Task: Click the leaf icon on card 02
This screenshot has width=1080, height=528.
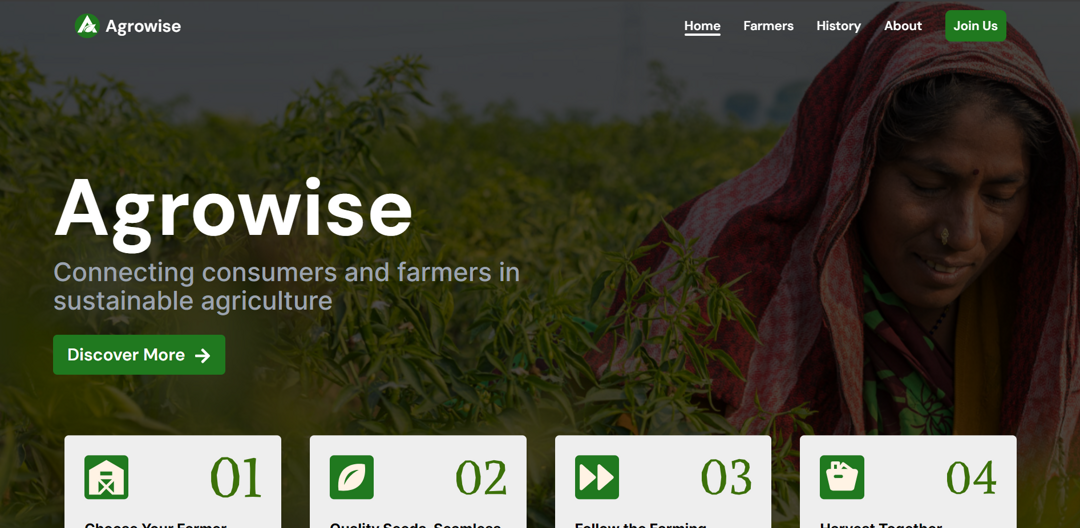Action: pos(351,477)
